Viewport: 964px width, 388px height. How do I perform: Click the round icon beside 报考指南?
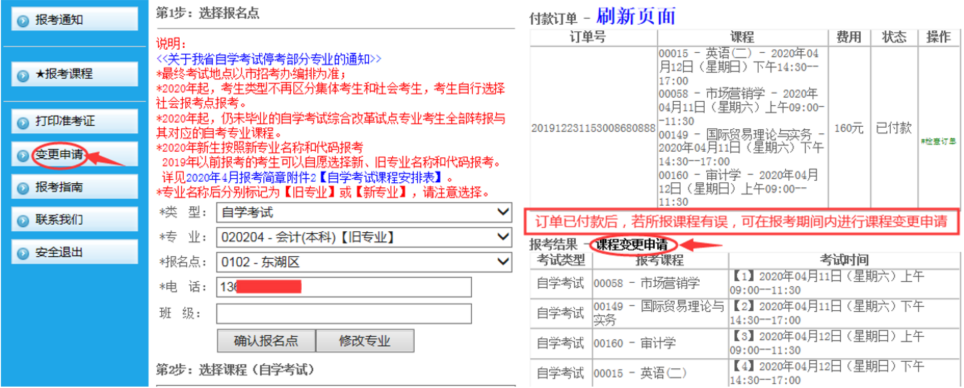[23, 188]
